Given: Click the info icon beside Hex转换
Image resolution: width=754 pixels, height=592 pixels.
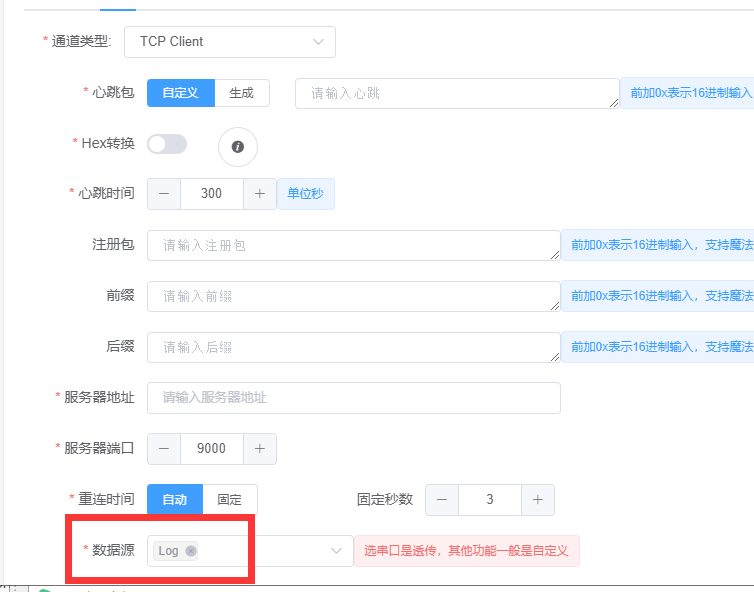Looking at the screenshot, I should tap(238, 147).
